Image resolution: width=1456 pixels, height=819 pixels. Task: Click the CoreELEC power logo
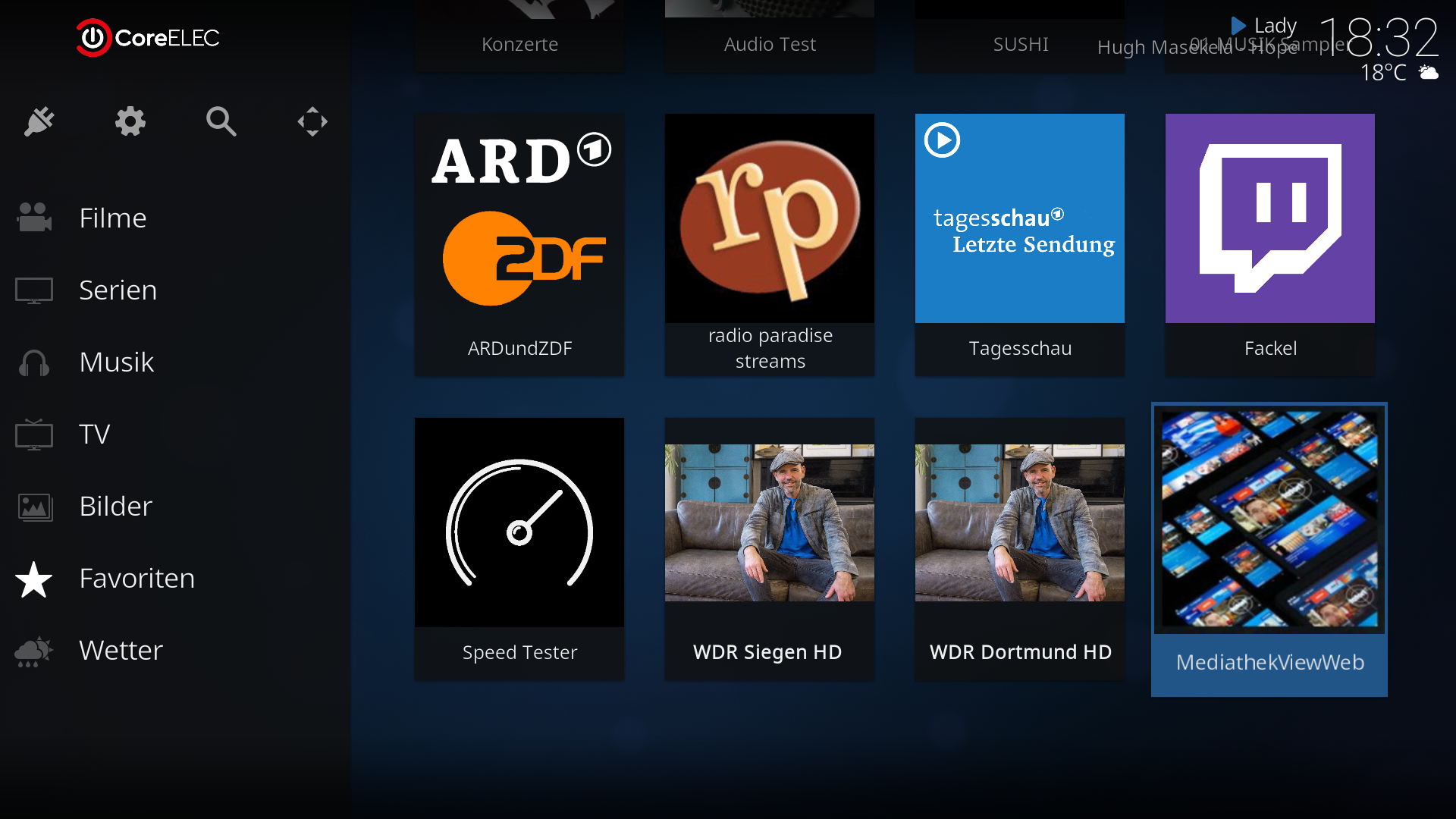93,38
